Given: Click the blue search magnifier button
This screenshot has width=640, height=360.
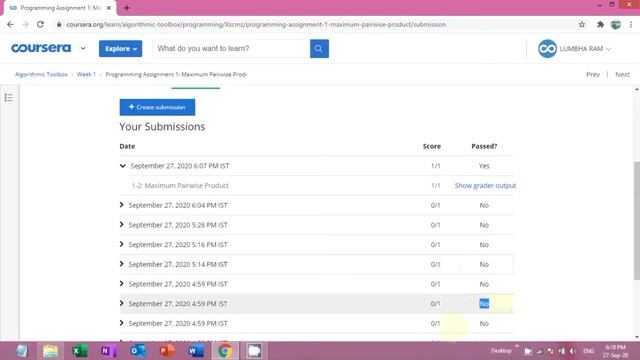Looking at the screenshot, I should [x=319, y=49].
